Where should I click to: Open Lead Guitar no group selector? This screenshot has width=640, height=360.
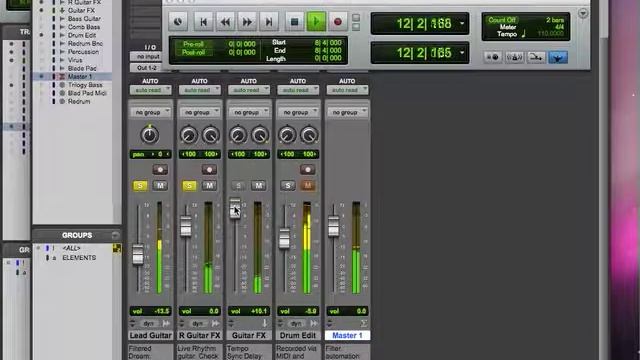pyautogui.click(x=150, y=112)
